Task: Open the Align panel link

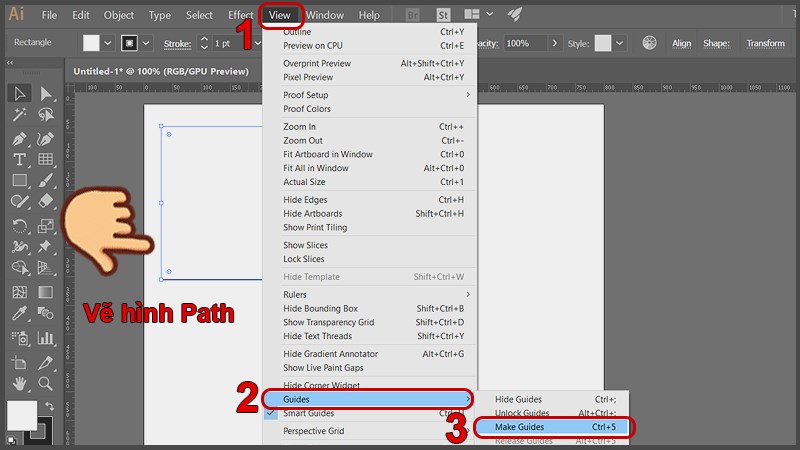Action: click(681, 43)
